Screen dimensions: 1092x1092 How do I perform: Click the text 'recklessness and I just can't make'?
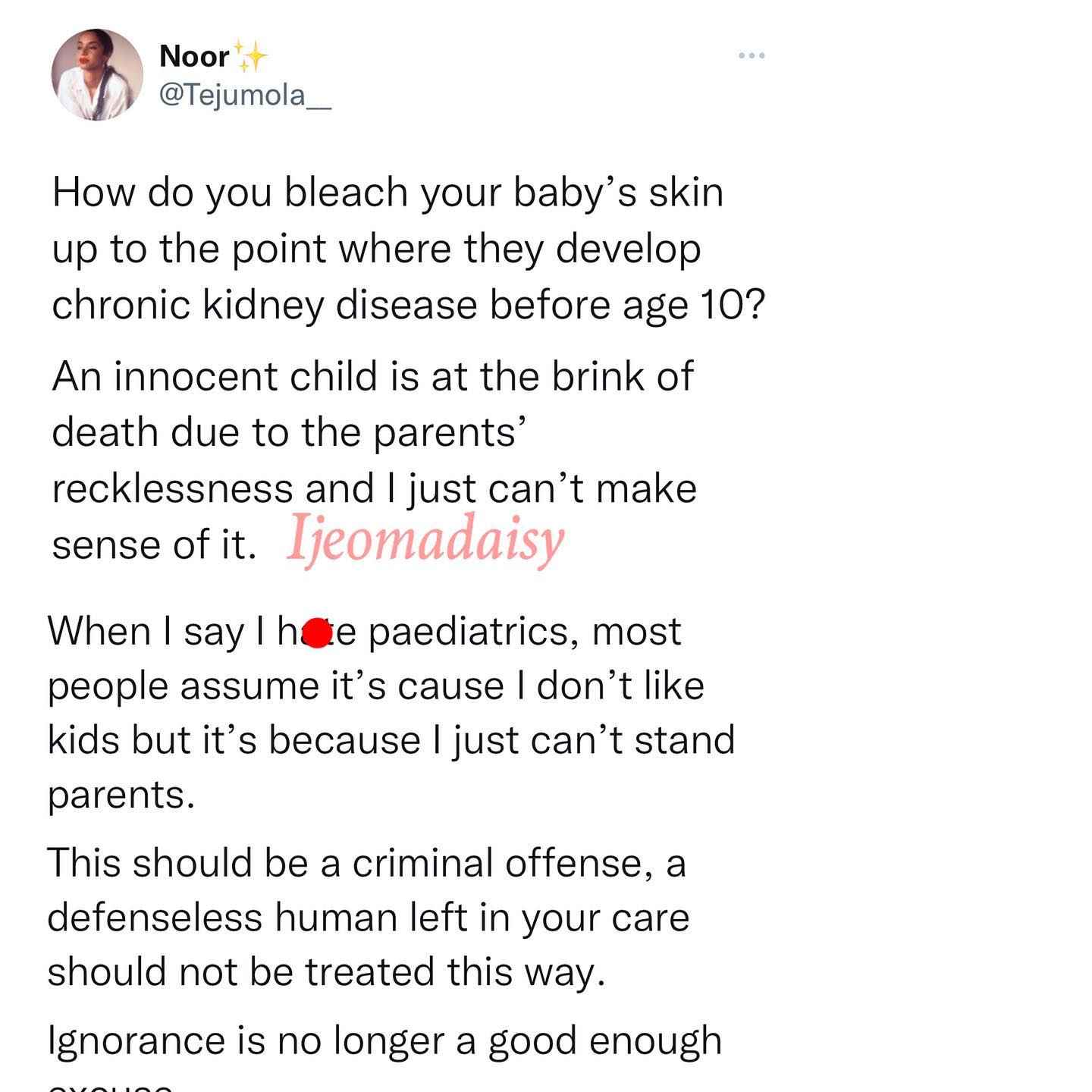pos(374,488)
